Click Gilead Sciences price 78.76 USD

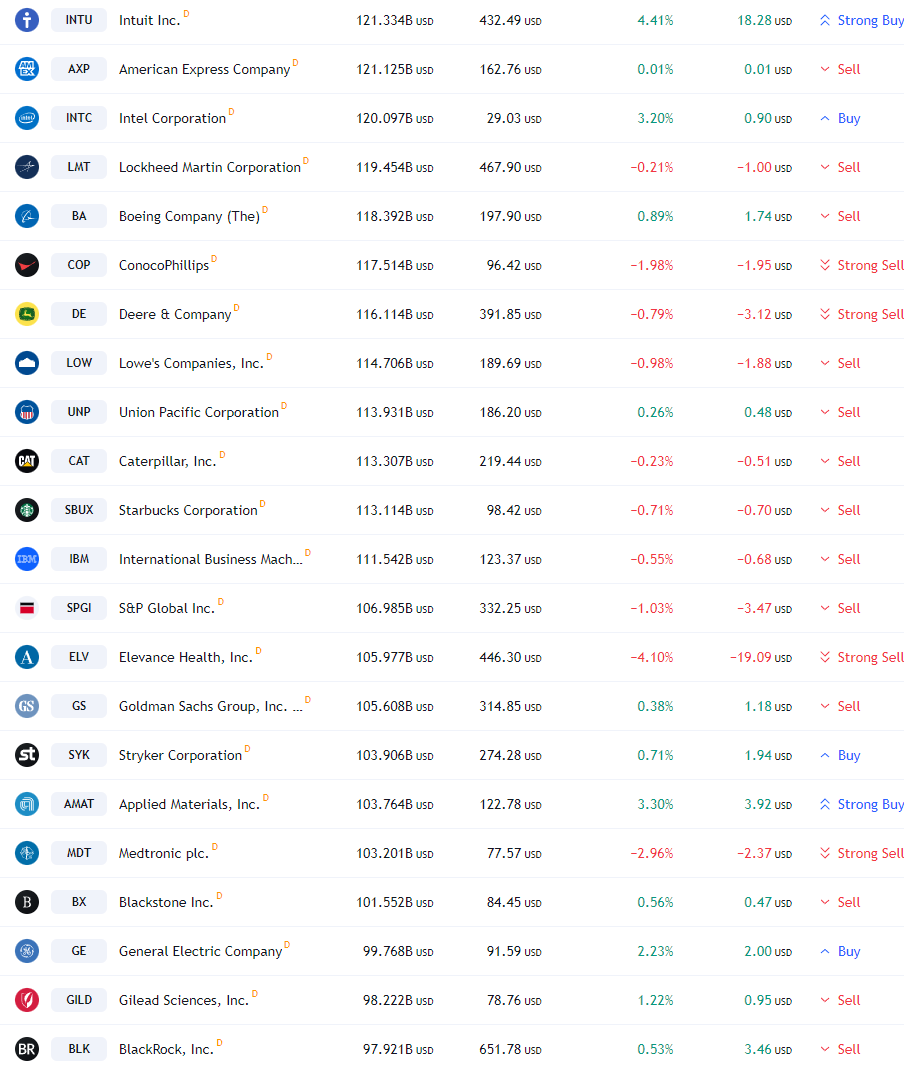514,1000
